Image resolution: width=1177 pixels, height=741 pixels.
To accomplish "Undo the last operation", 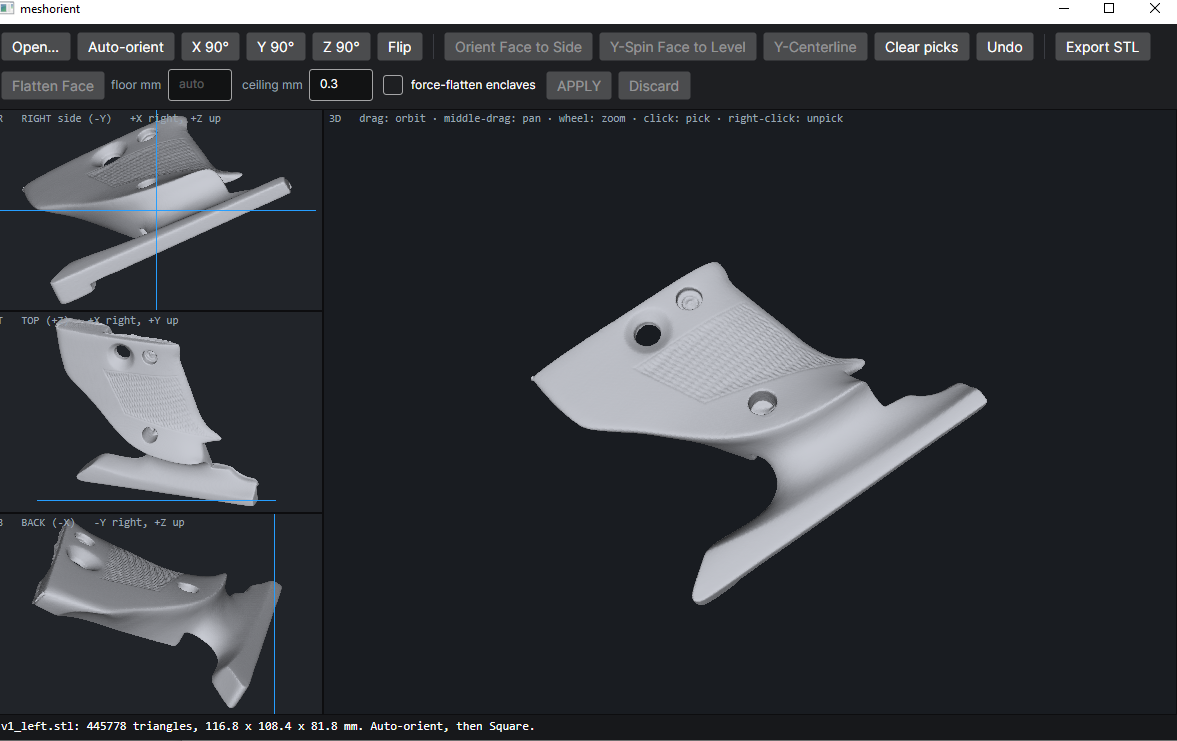I will [1004, 47].
